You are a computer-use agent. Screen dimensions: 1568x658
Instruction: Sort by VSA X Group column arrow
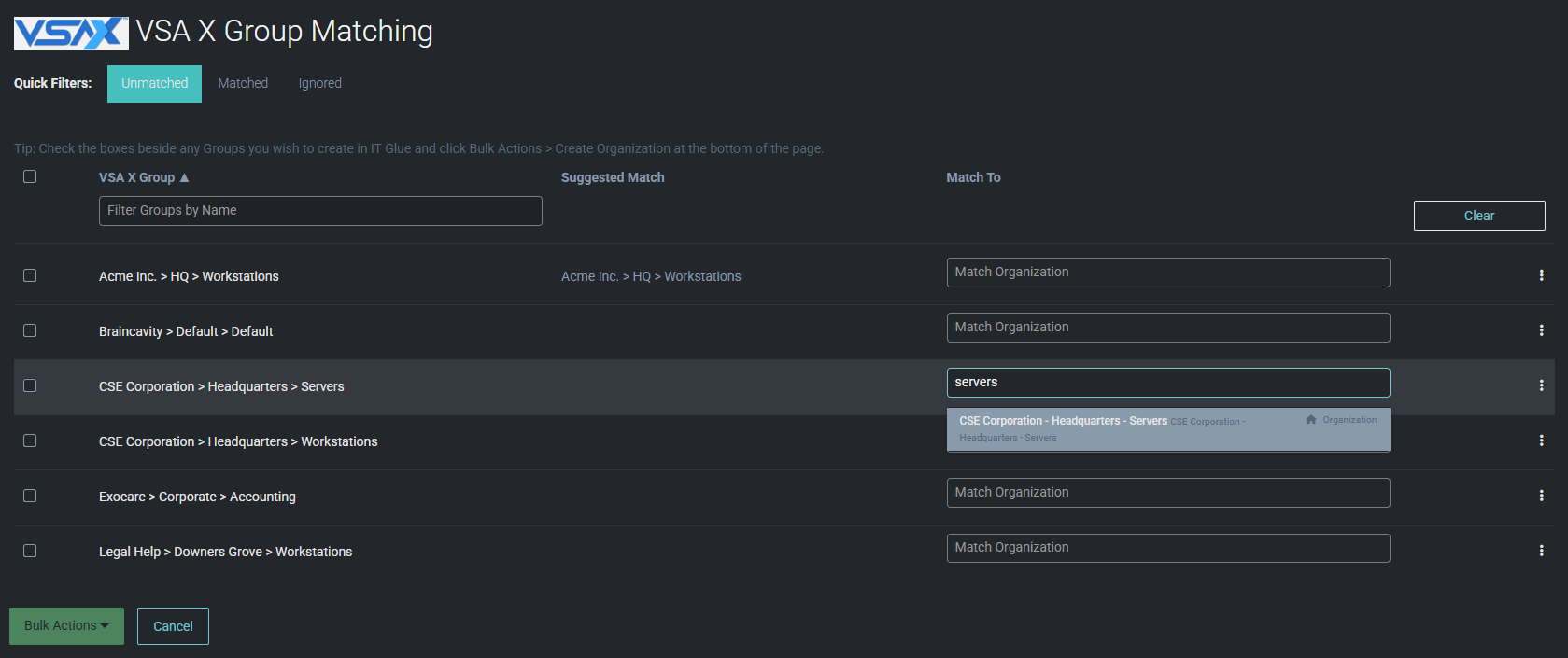coord(184,177)
